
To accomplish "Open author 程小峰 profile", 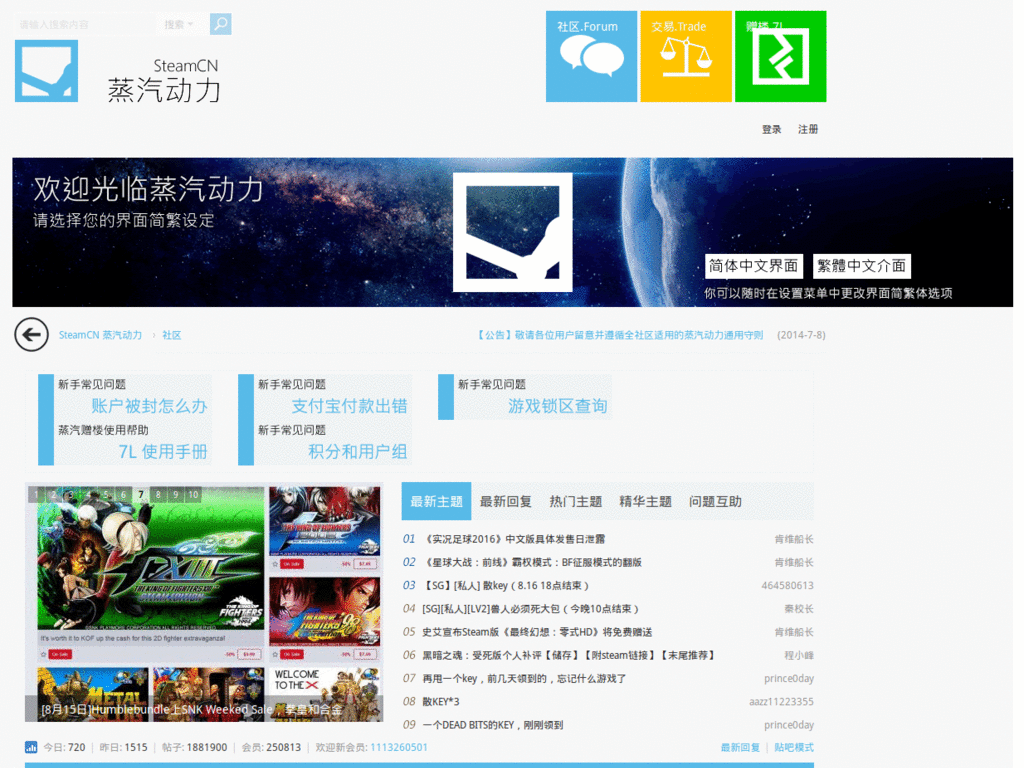I will 799,655.
